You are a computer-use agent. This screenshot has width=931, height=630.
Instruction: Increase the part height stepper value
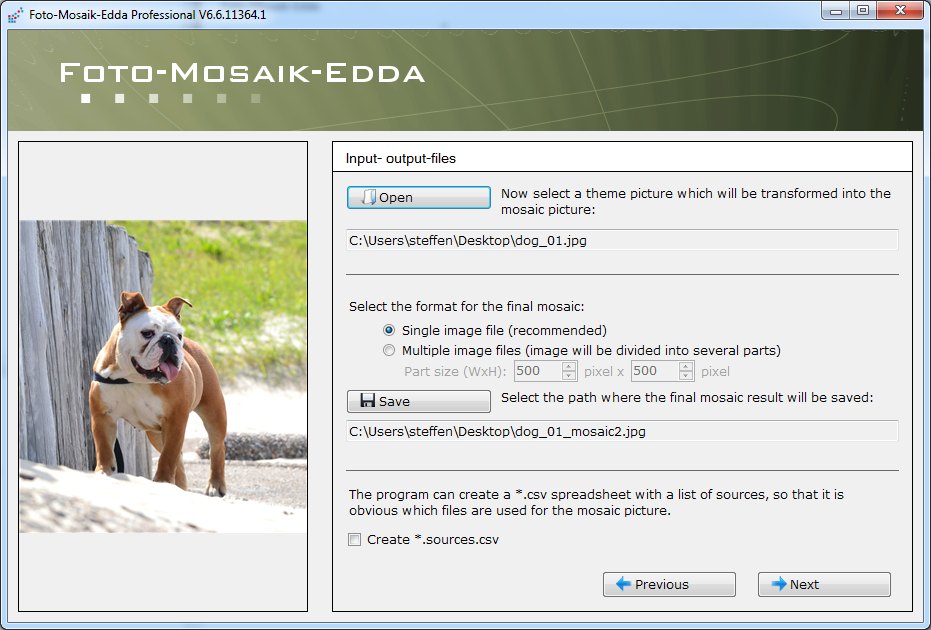coord(686,366)
